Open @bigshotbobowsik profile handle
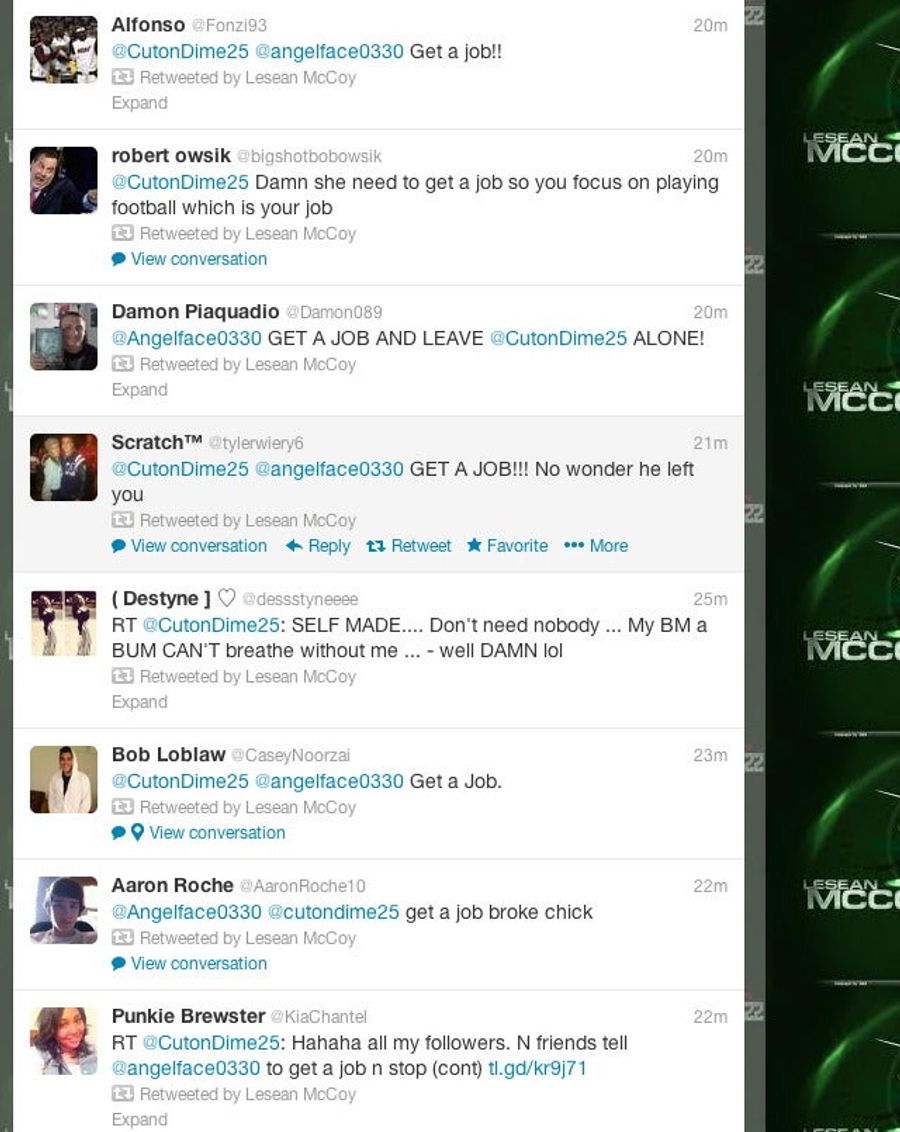 (309, 156)
